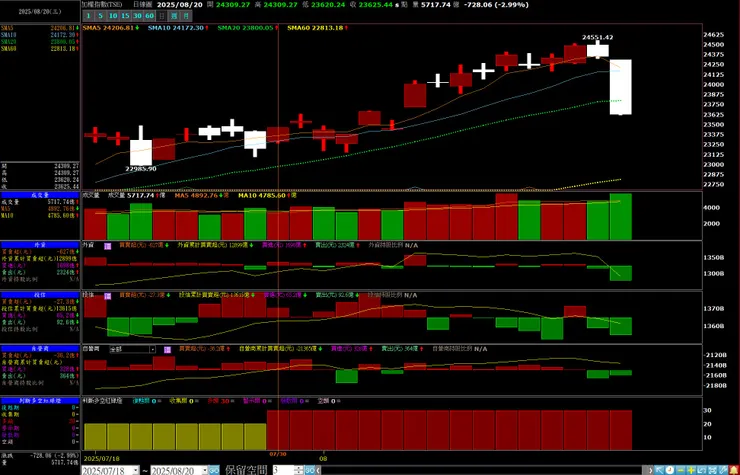Click the large white candlestick on 08/20

point(621,87)
